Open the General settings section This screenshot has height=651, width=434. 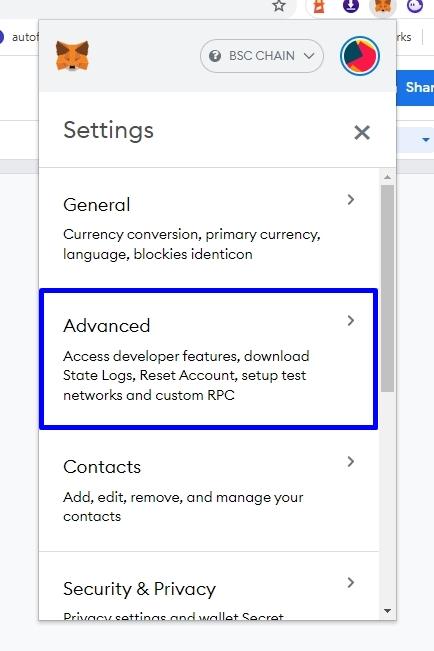tap(209, 228)
